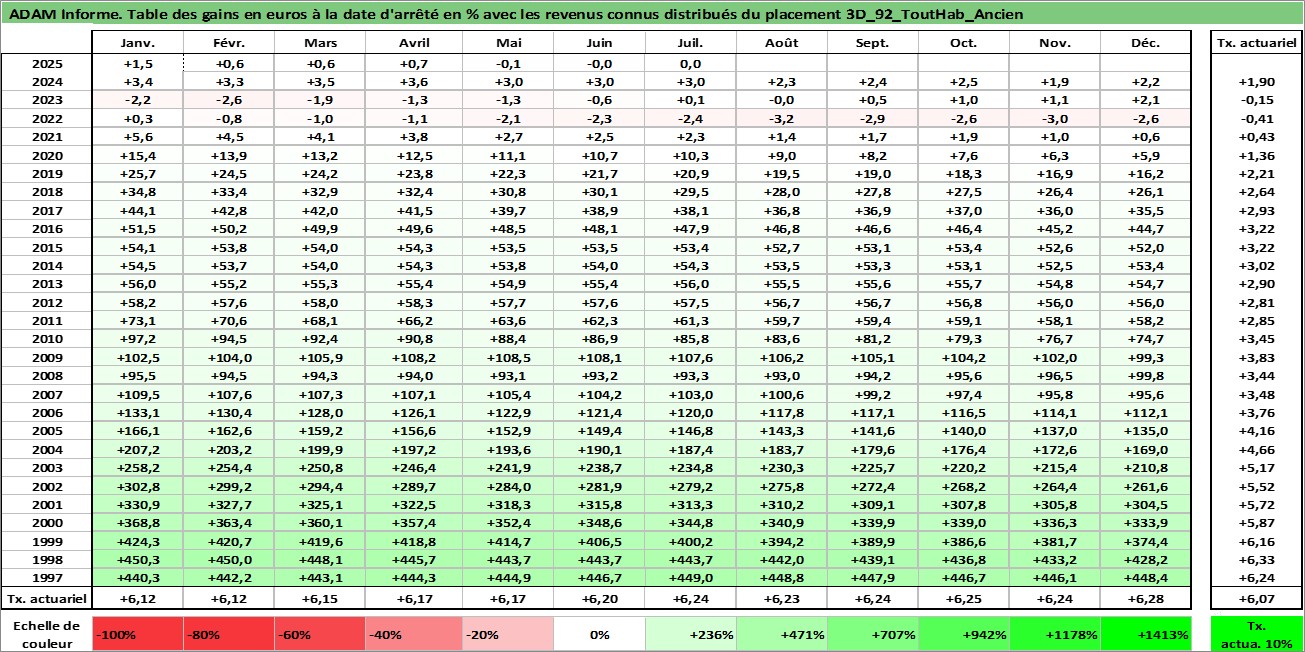Click 2025 Juil. cell 0,0
1305x652 pixels.
coord(690,63)
